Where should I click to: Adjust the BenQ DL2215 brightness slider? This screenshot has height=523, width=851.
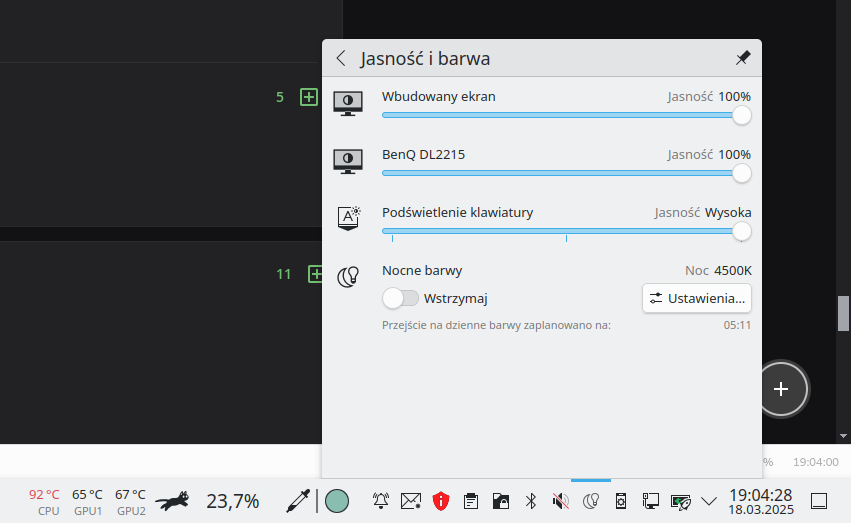pos(567,173)
